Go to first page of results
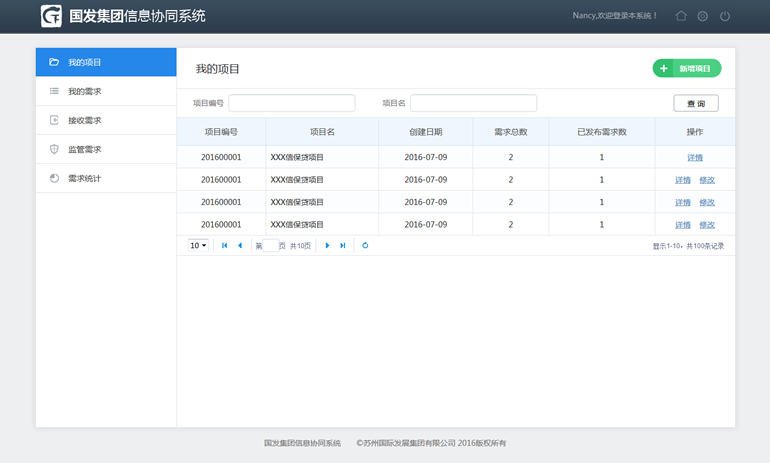 [224, 245]
